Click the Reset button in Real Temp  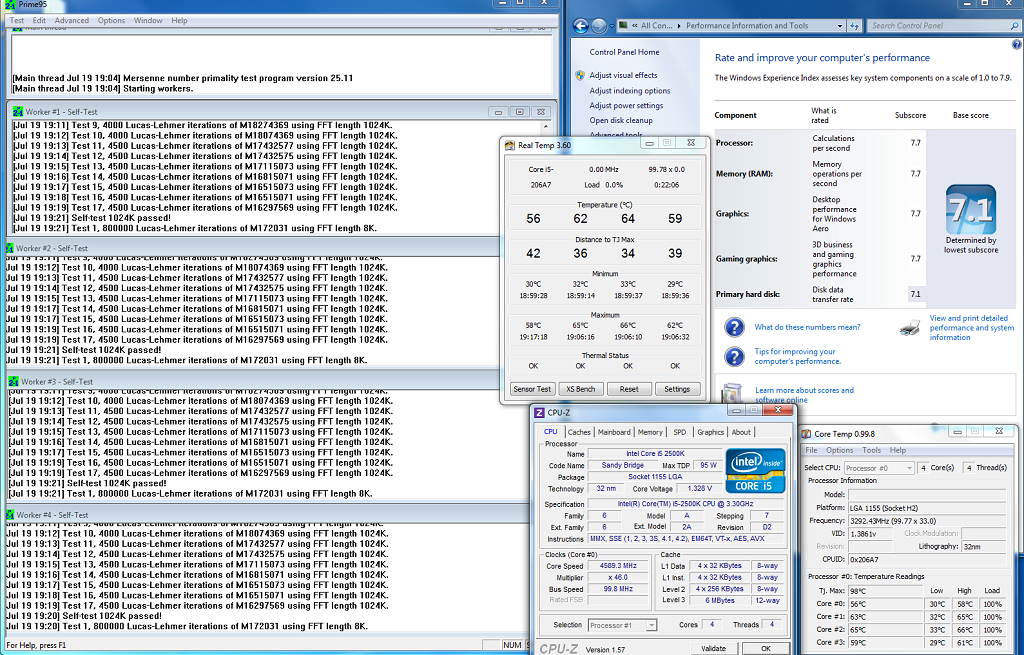coord(629,389)
